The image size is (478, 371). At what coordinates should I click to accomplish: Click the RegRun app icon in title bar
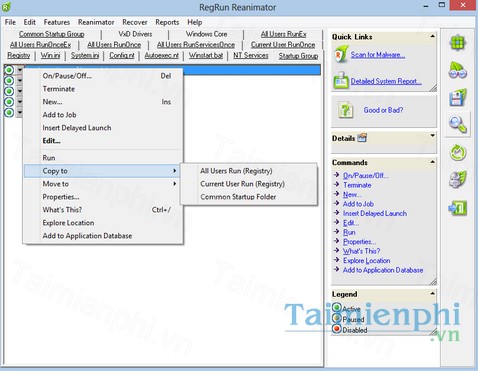tap(6, 6)
